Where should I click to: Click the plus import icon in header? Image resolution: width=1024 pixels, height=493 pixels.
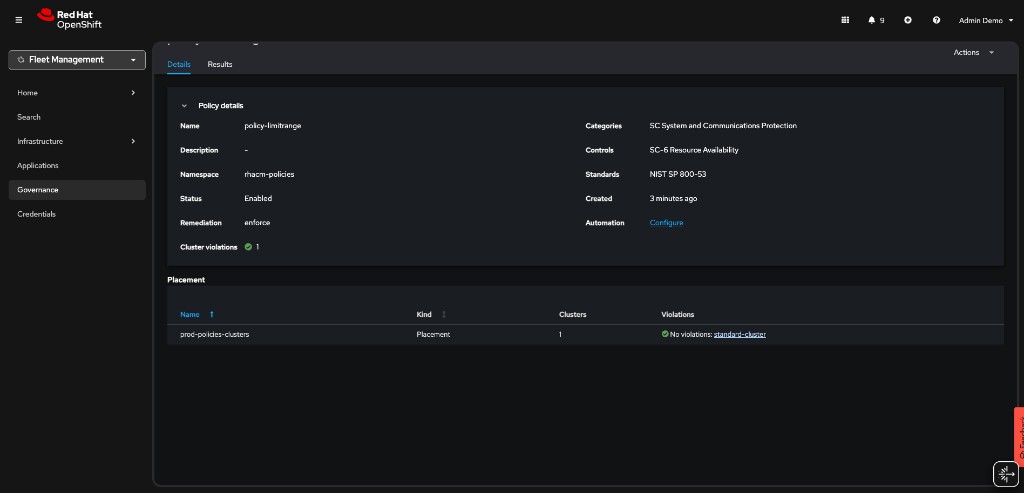[x=908, y=20]
